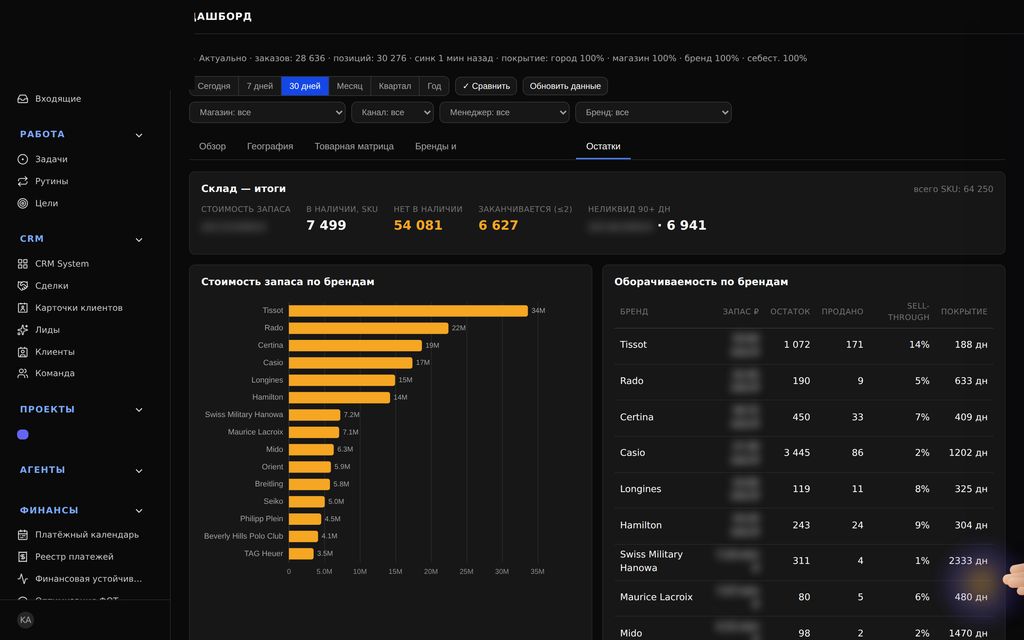1024x640 pixels.
Task: Click the Swiss Military Hanowa table row
Action: (x=803, y=561)
